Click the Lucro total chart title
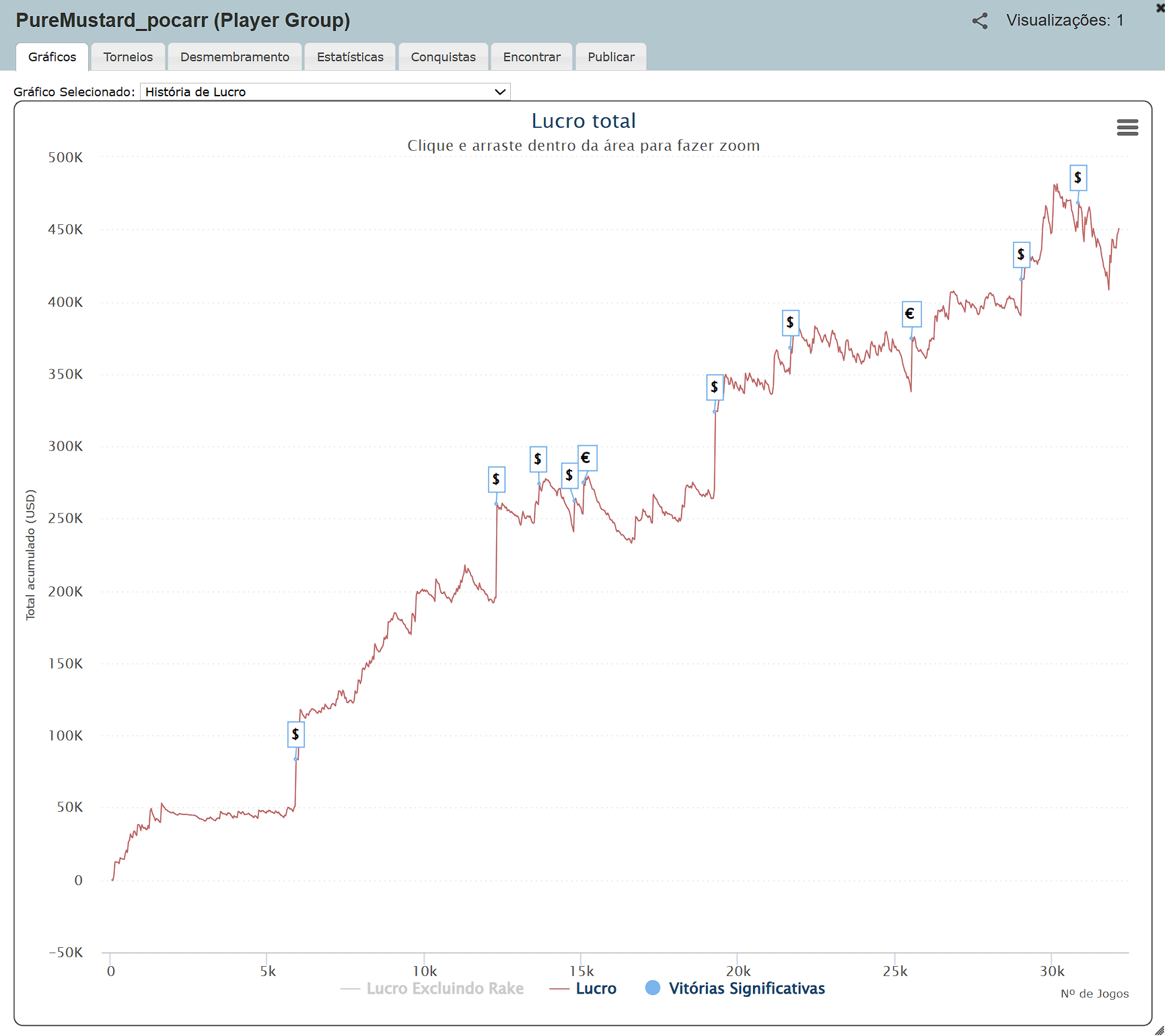 [584, 121]
